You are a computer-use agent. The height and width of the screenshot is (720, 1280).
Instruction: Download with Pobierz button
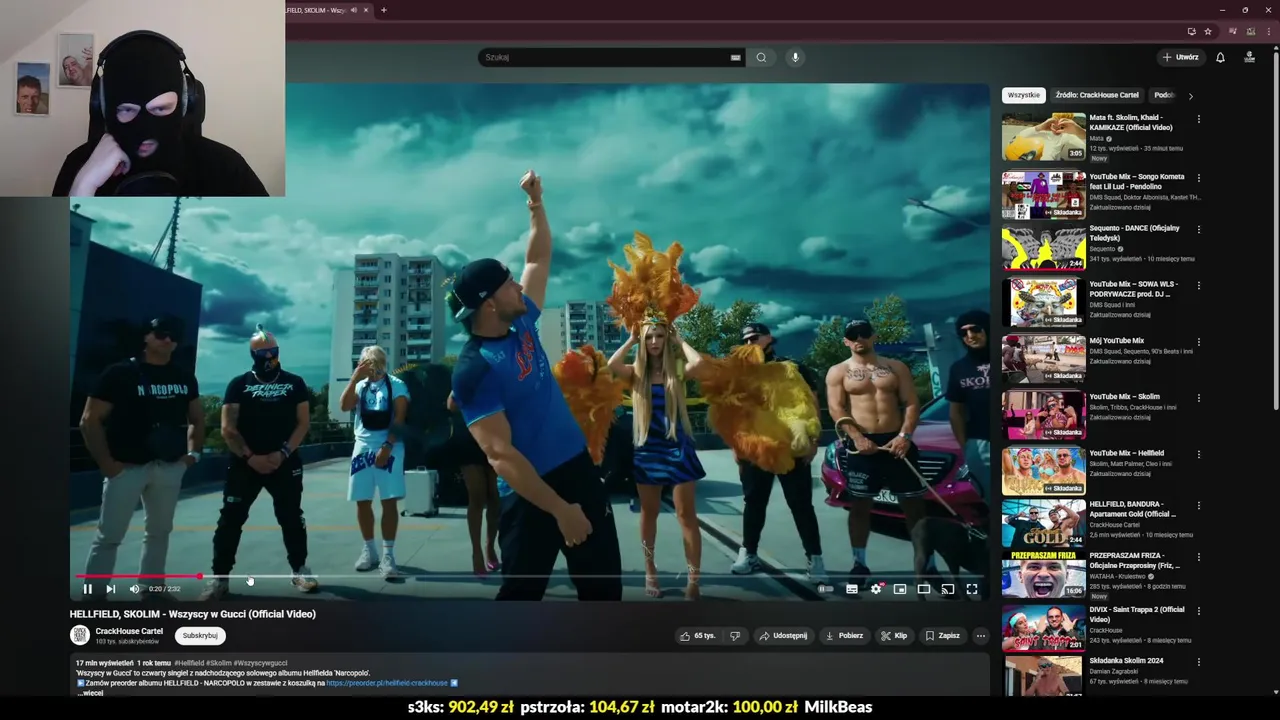point(844,636)
